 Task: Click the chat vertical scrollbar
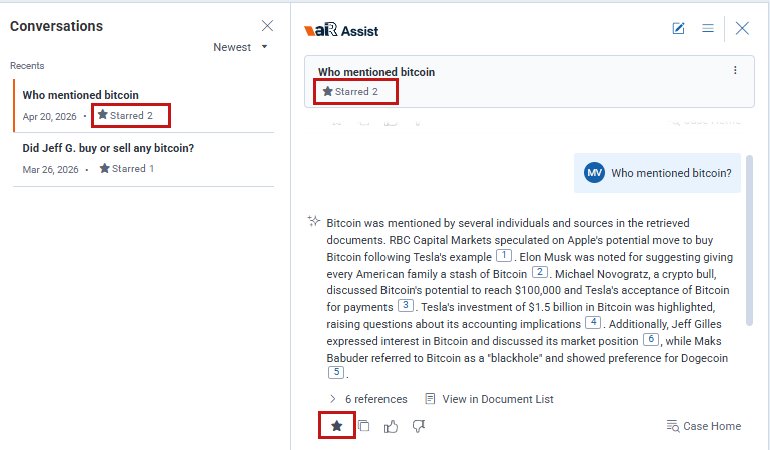[x=749, y=240]
